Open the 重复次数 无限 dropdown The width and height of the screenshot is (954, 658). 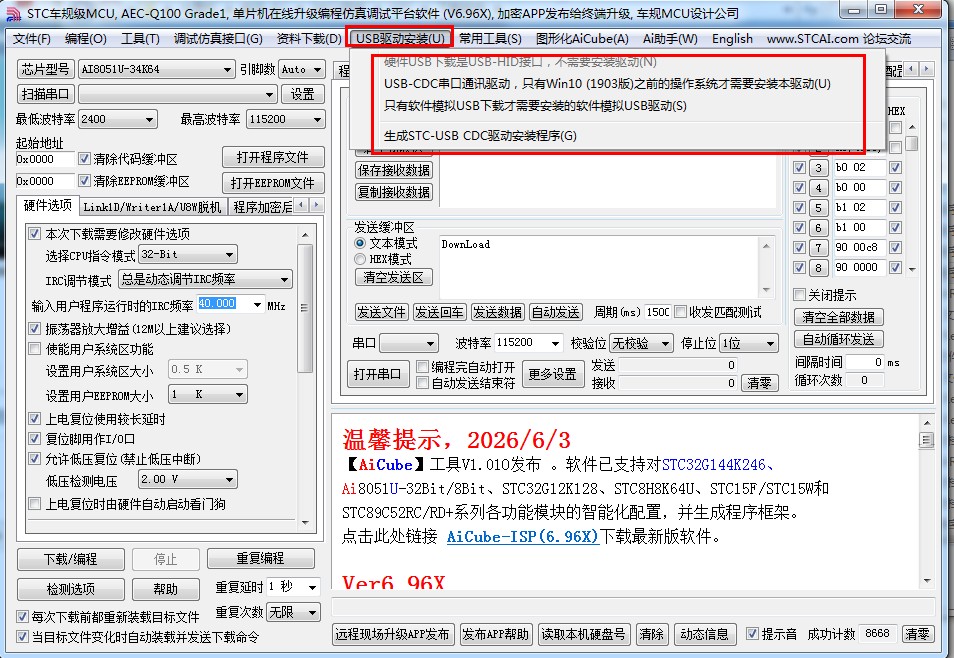pos(312,612)
